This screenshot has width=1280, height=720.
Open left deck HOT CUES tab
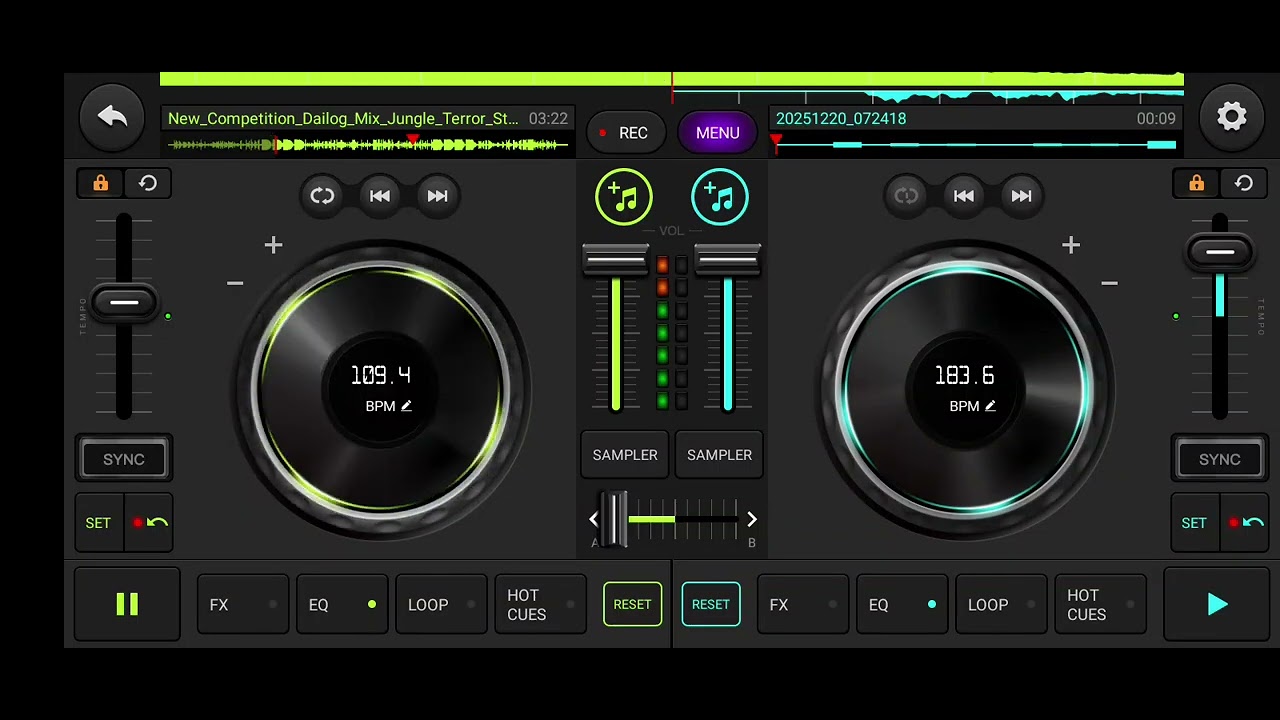(540, 605)
